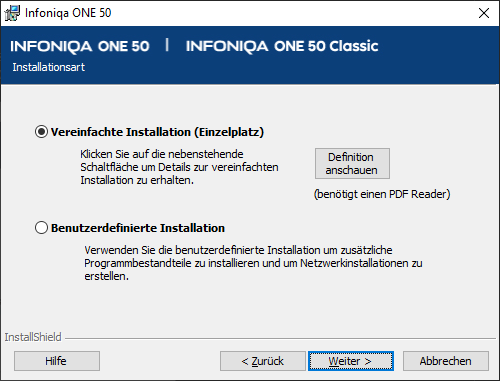The width and height of the screenshot is (500, 381).
Task: Click the InstallShield label above the buttons
Action: pyautogui.click(x=33, y=337)
